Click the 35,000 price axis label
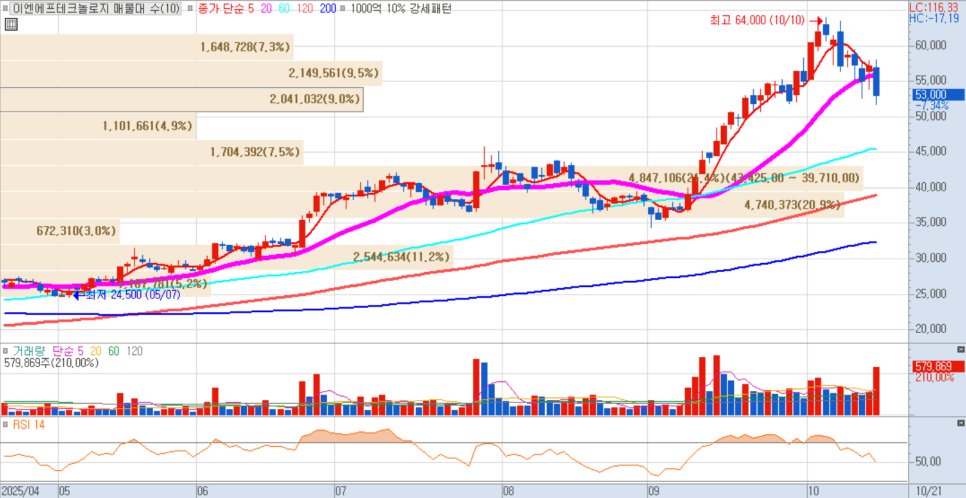This screenshot has height=498, width=966. [930, 222]
